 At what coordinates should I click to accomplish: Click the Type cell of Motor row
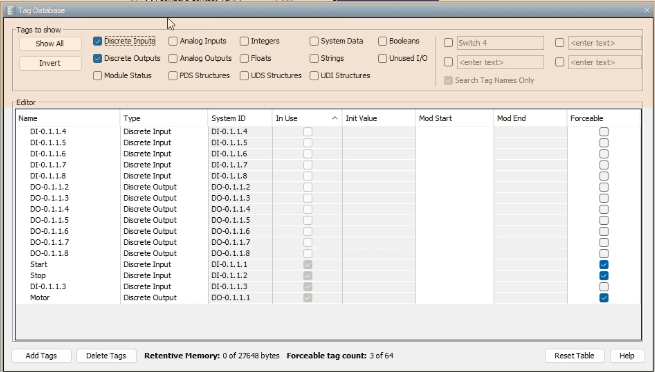[x=164, y=298]
